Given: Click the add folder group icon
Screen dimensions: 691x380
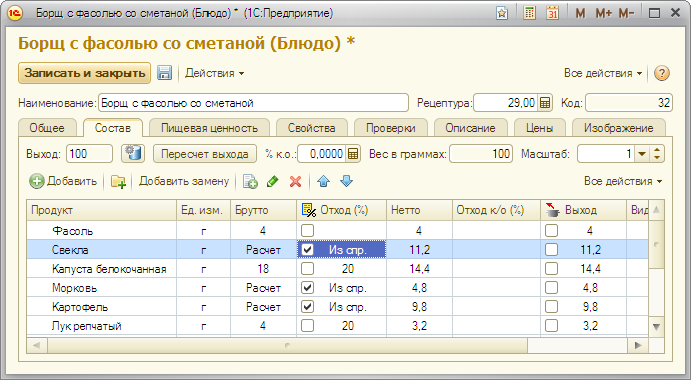Looking at the screenshot, I should tap(118, 181).
